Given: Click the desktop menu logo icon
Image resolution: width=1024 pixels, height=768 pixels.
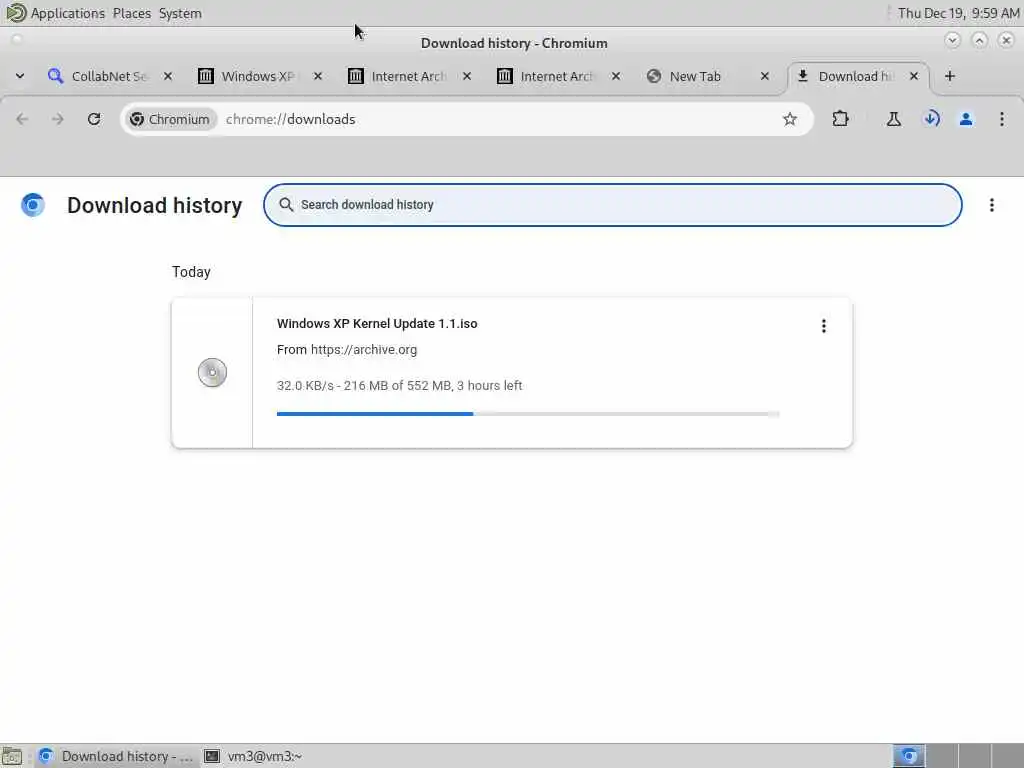Looking at the screenshot, I should (16, 12).
